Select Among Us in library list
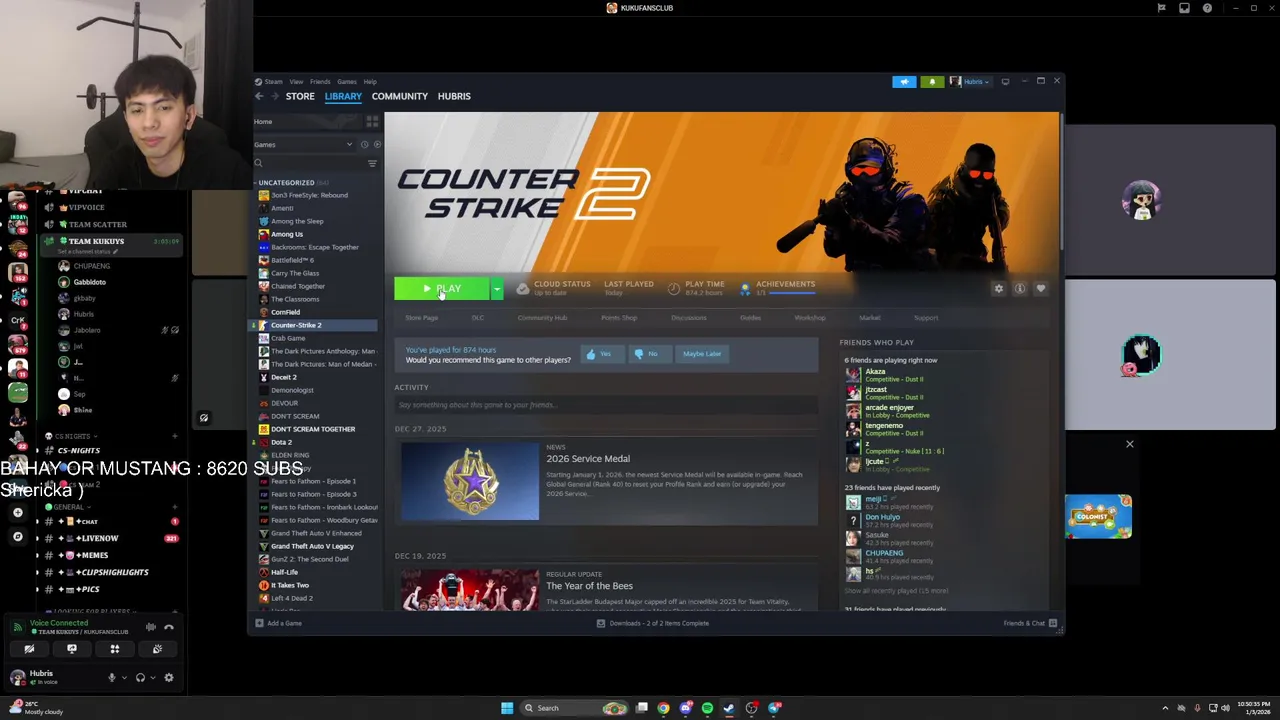The height and width of the screenshot is (720, 1280). tap(287, 234)
